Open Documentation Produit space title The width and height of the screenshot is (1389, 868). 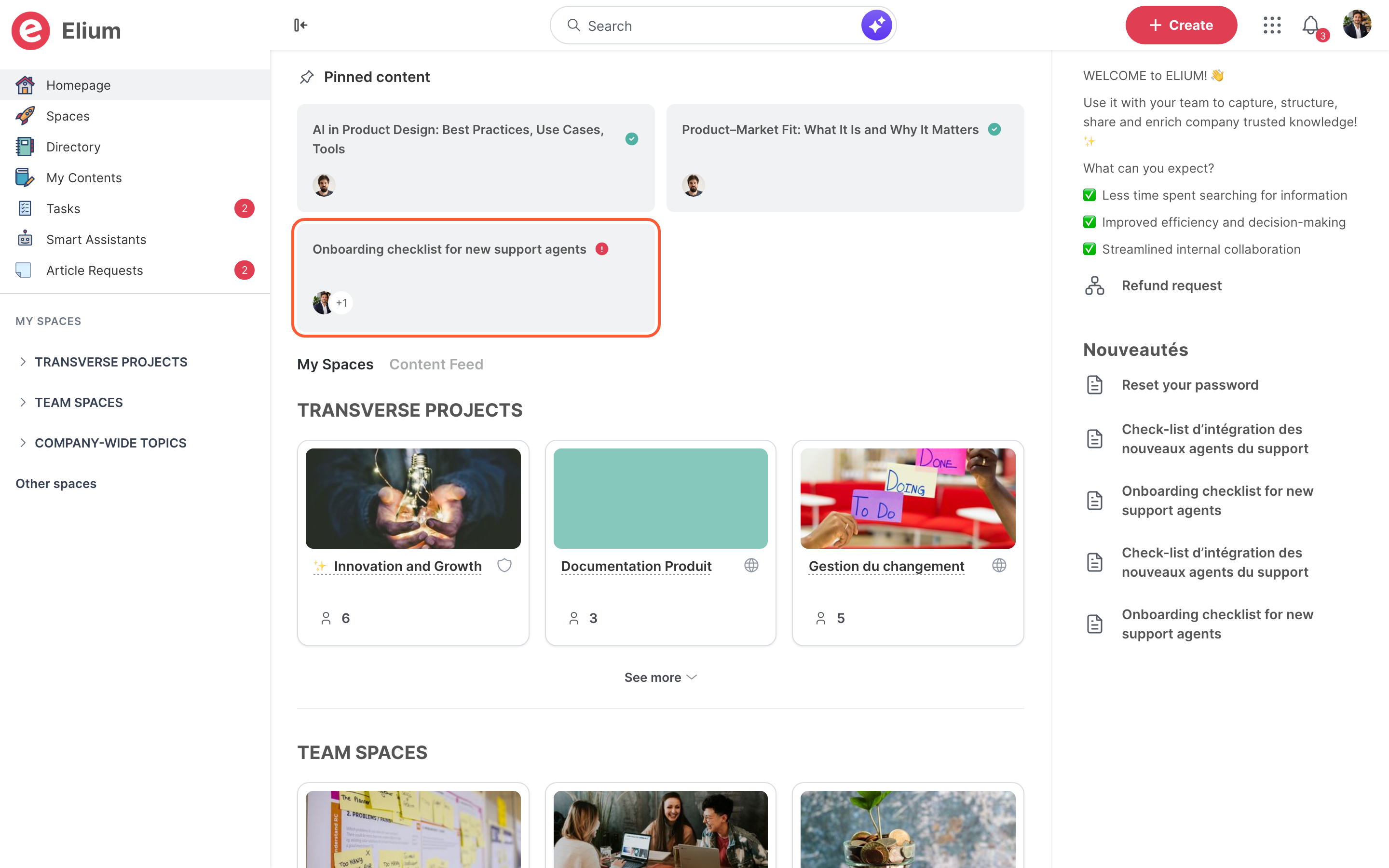(x=636, y=566)
